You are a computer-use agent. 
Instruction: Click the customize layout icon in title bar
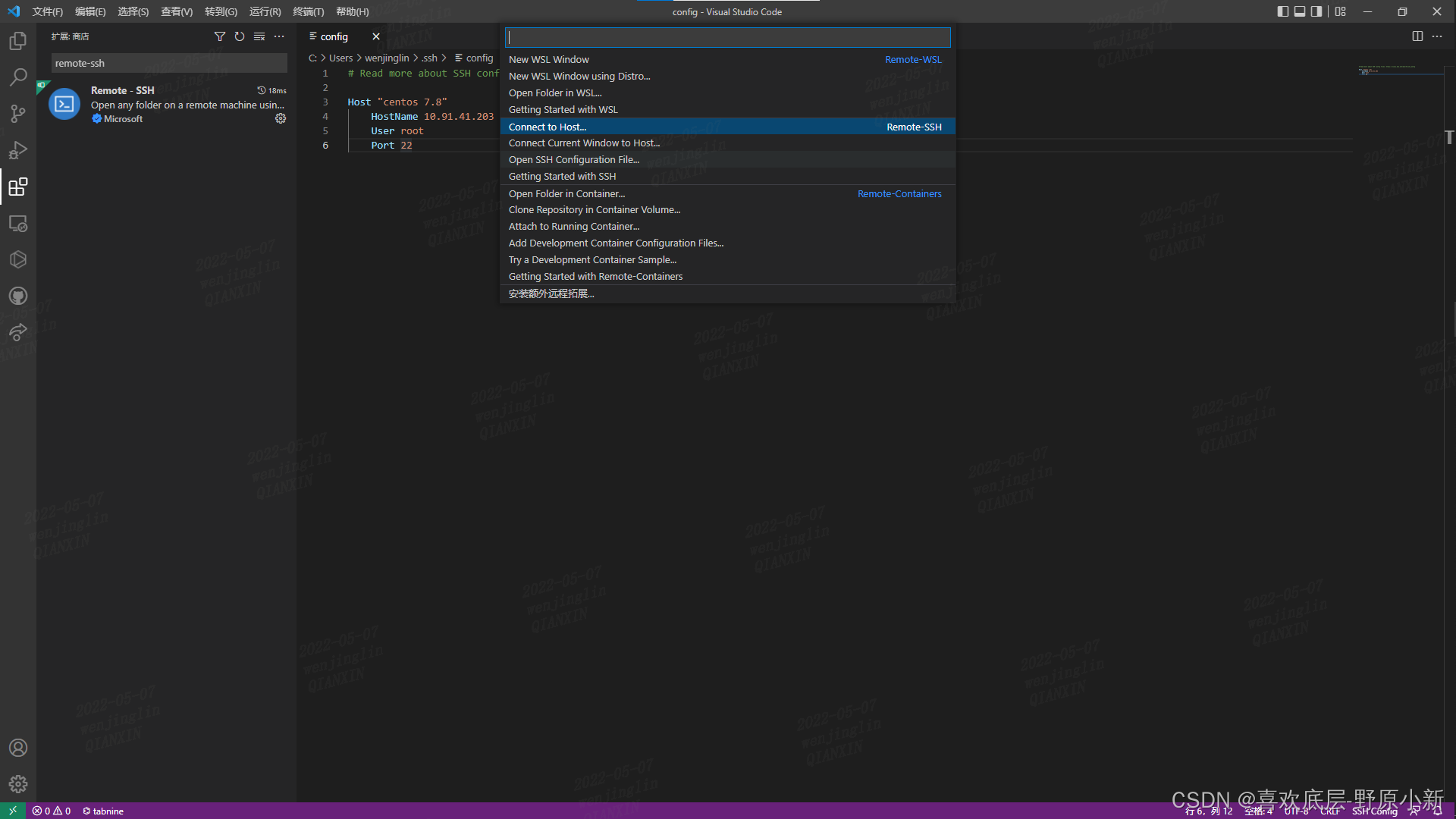click(x=1341, y=11)
